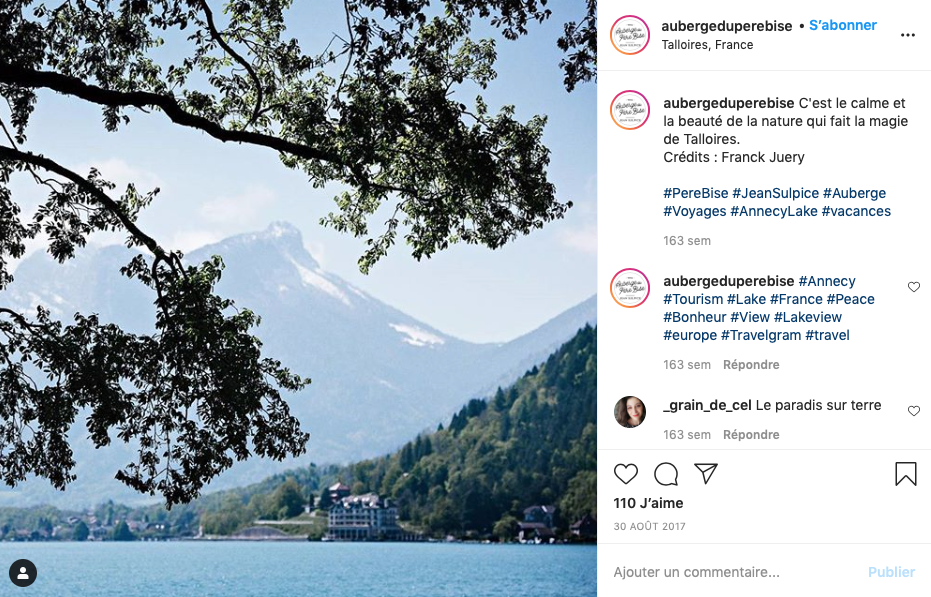
Task: Open the #PereBise hashtag
Action: tap(695, 193)
